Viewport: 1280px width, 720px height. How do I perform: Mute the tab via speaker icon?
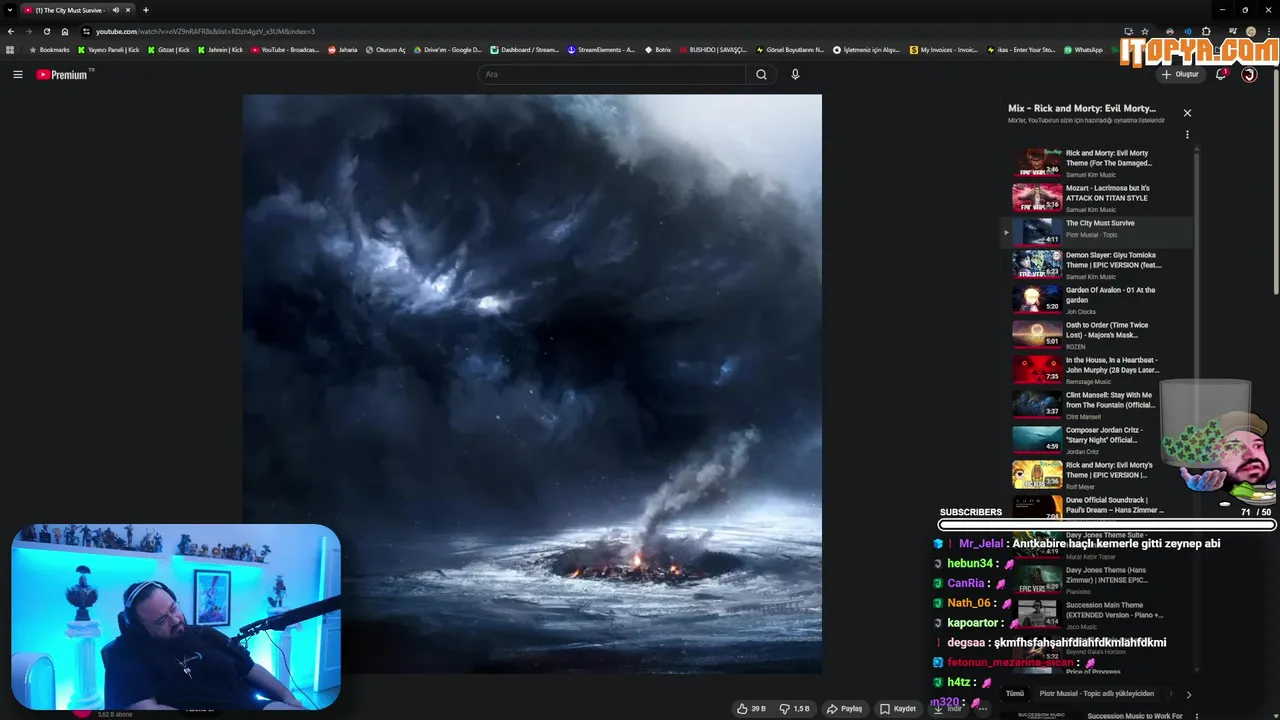click(116, 10)
